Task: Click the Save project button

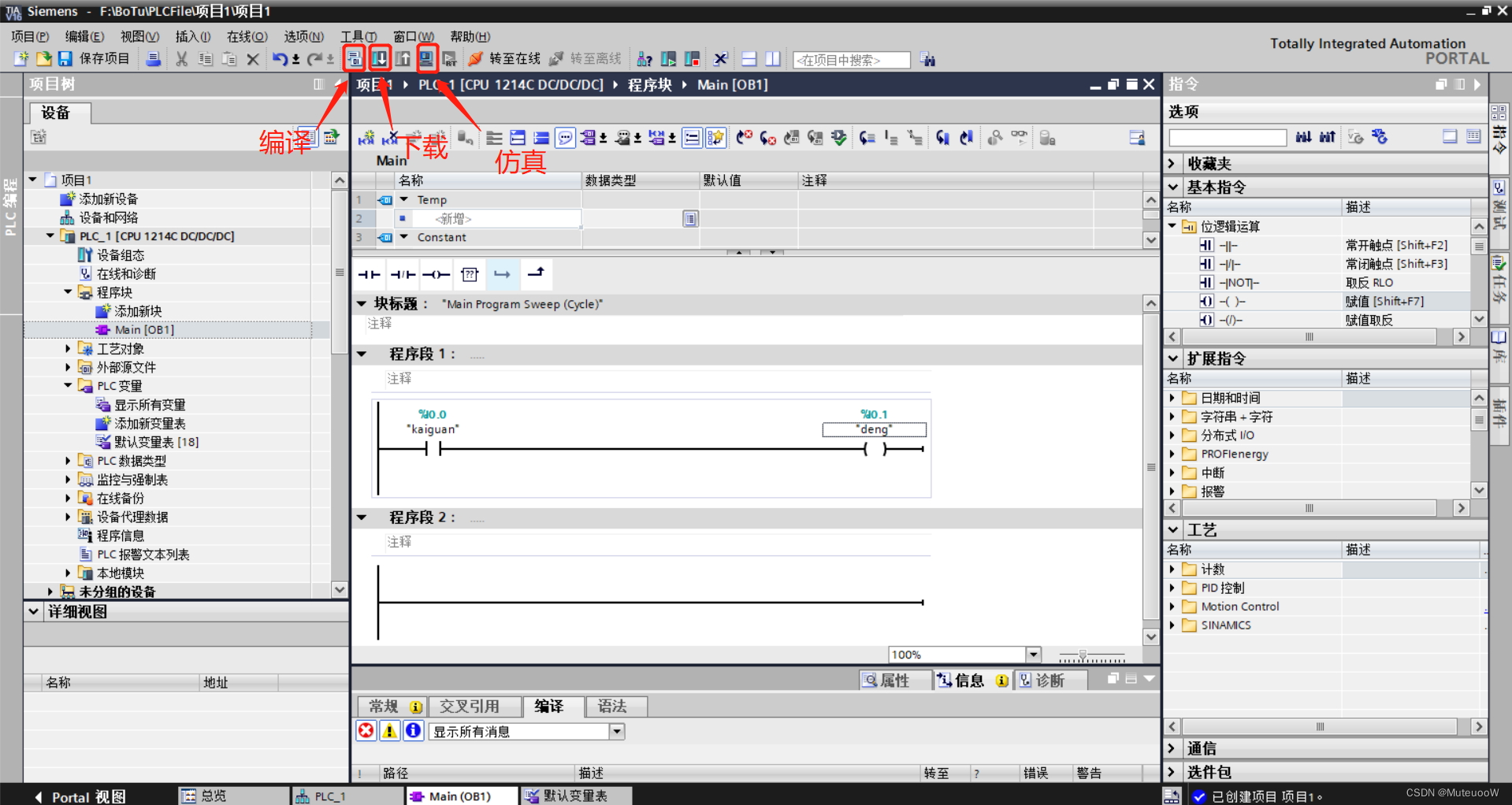Action: (94, 59)
